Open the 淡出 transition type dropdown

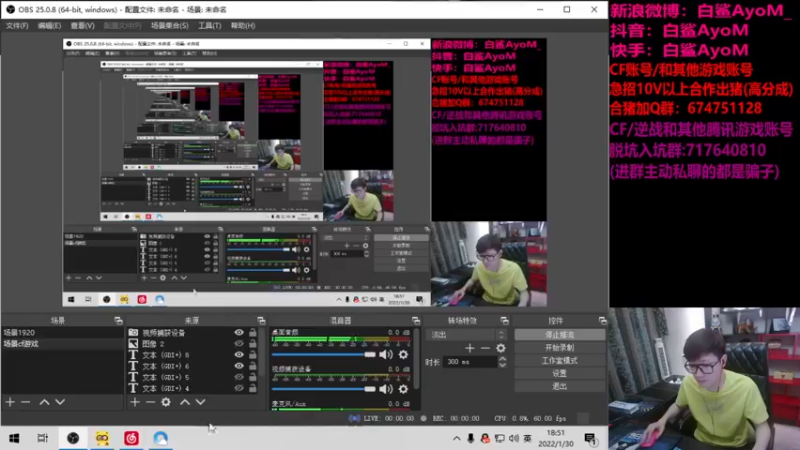click(x=466, y=335)
